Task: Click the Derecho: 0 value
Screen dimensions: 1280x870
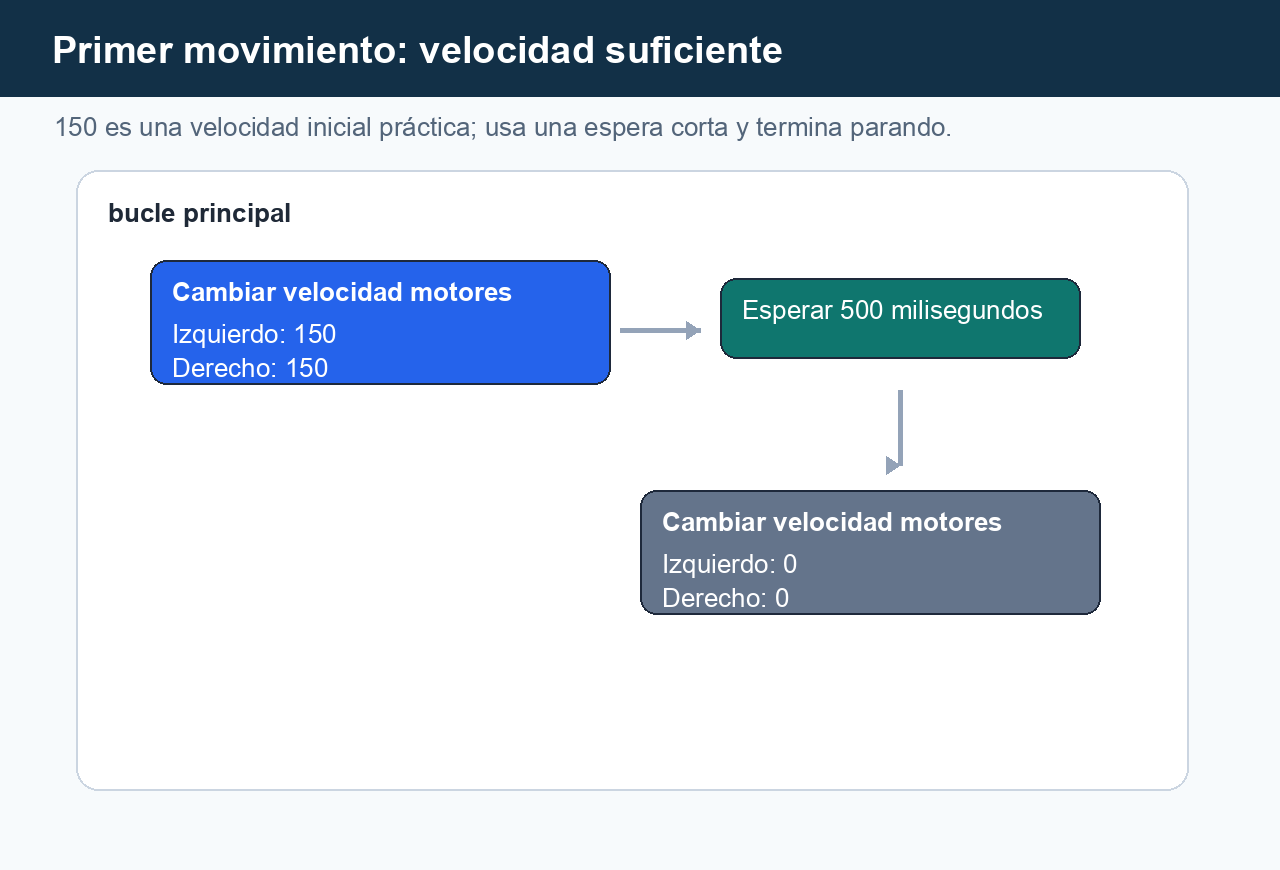Action: coord(725,598)
